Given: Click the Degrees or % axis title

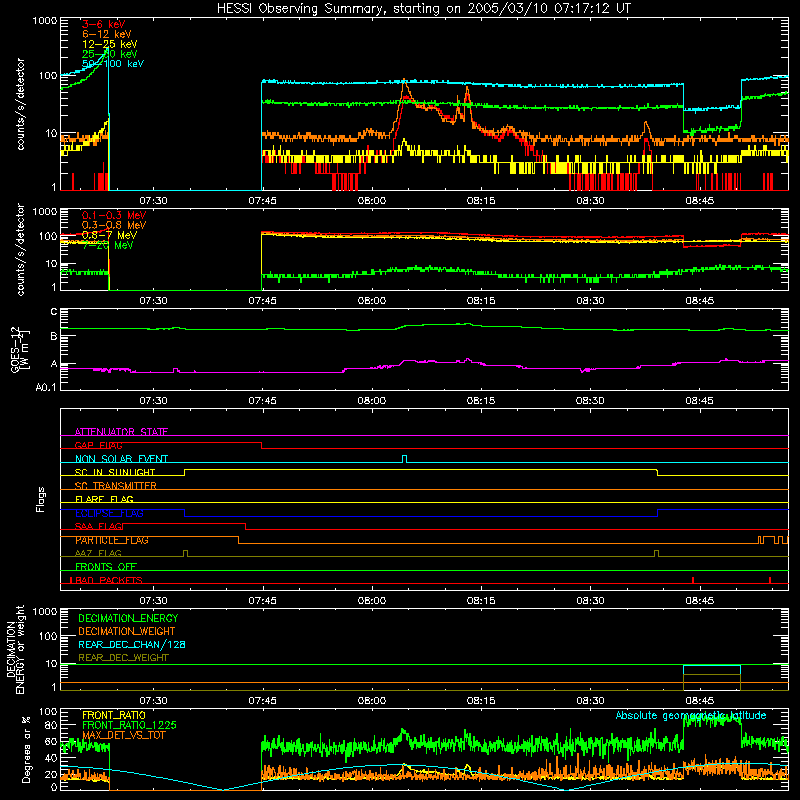Looking at the screenshot, I should point(26,750).
